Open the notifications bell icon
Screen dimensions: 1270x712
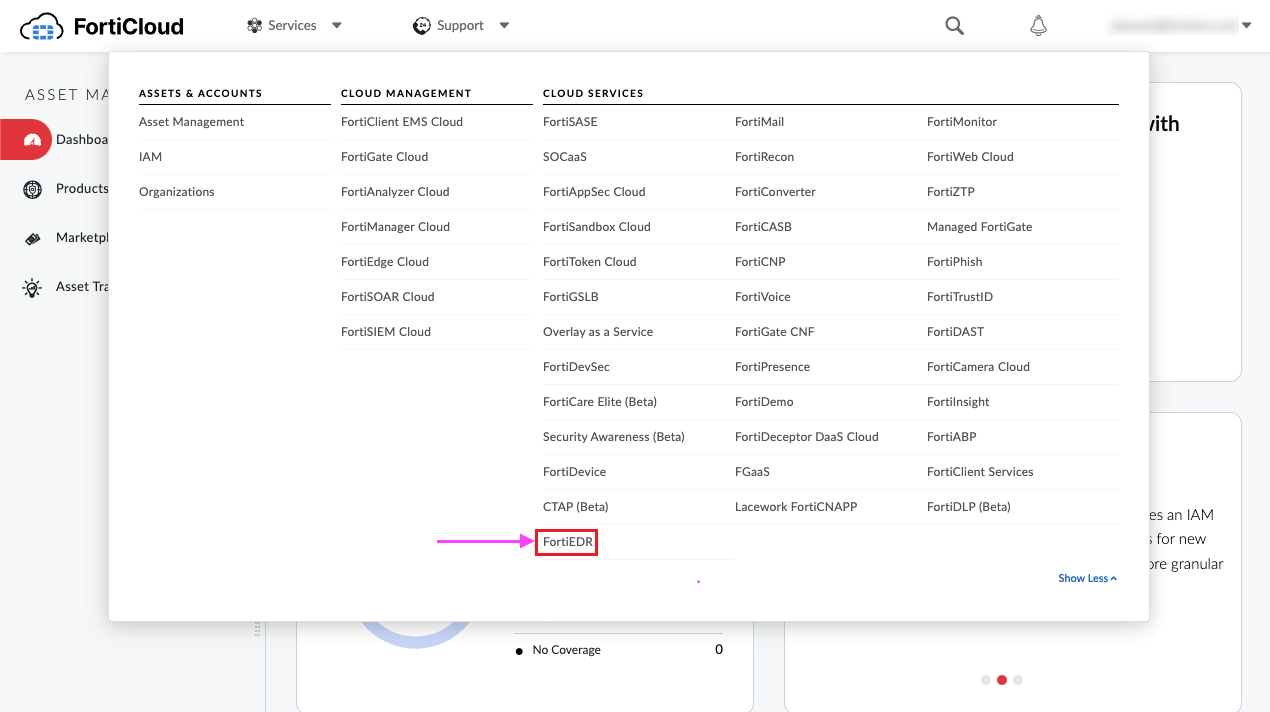click(1038, 26)
